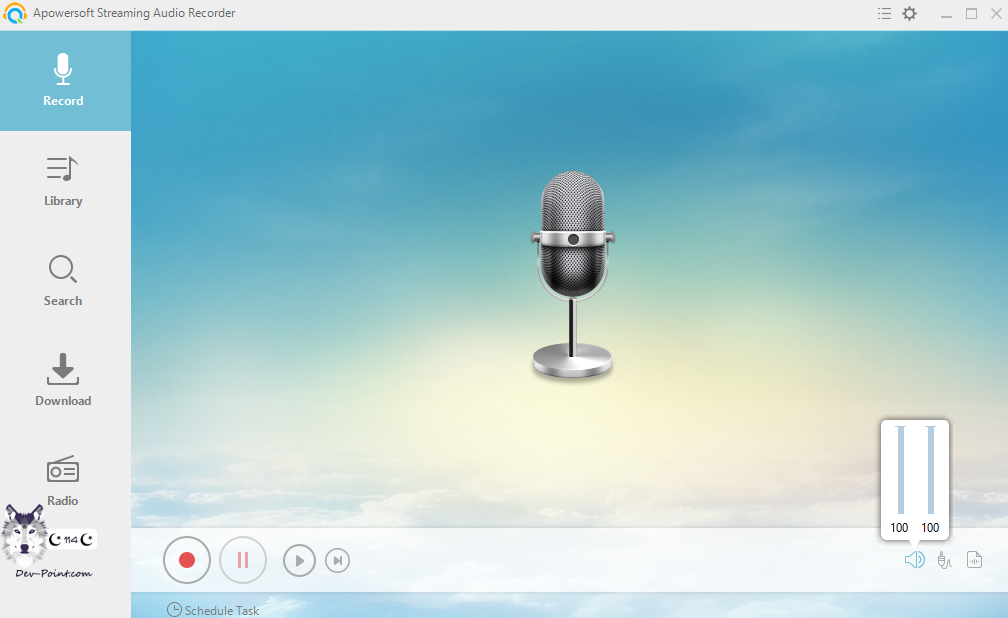Adjust the left volume slider
This screenshot has height=618, width=1008.
click(x=900, y=470)
